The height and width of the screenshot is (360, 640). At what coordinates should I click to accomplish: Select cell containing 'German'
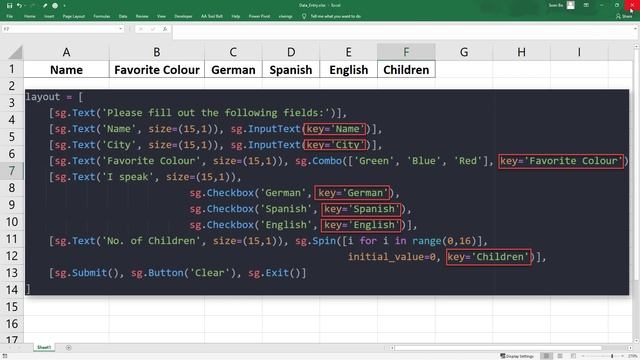coord(233,69)
